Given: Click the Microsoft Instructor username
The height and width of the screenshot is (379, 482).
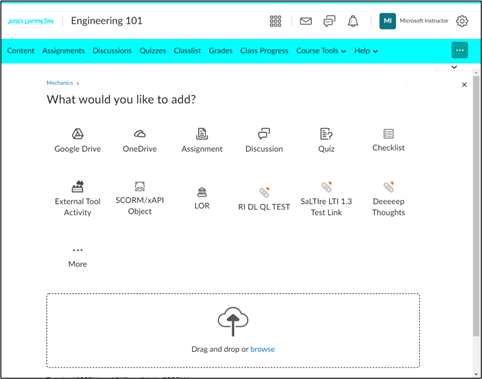Looking at the screenshot, I should coord(424,21).
